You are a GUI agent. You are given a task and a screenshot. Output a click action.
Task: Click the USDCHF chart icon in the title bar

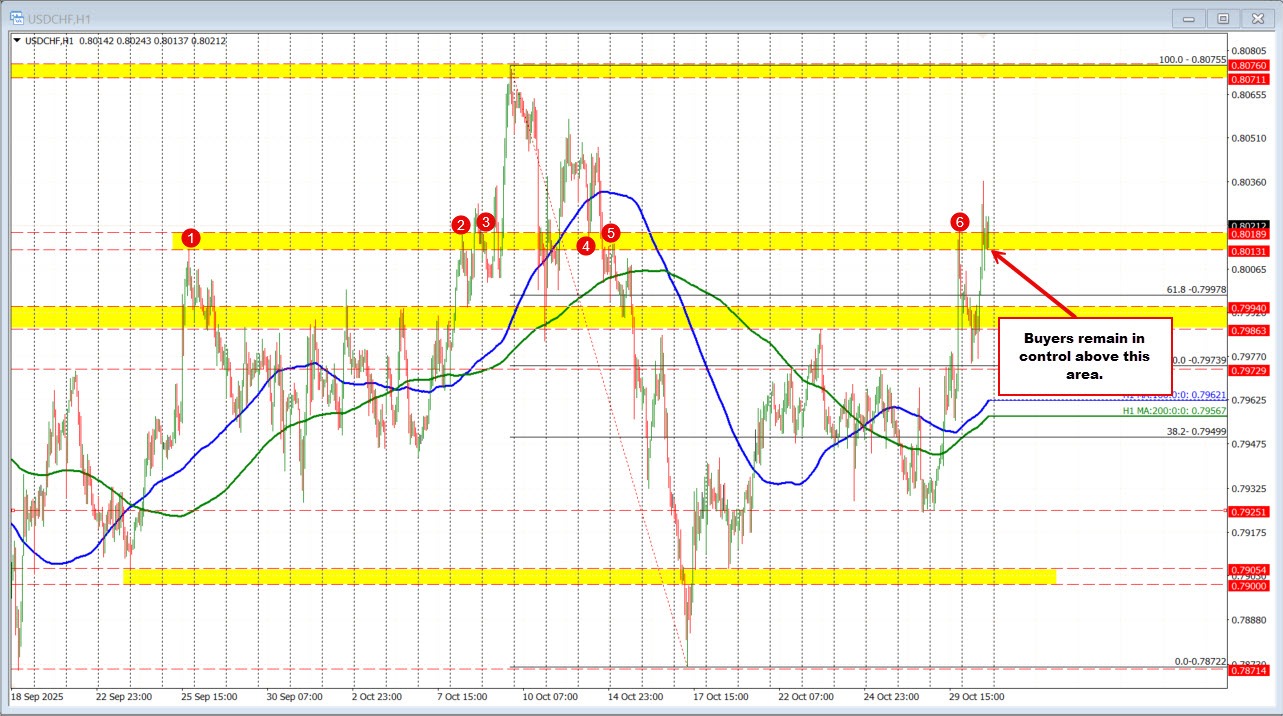[17, 17]
